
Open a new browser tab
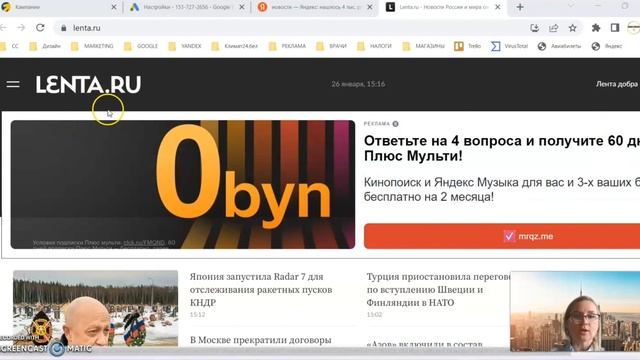520,7
